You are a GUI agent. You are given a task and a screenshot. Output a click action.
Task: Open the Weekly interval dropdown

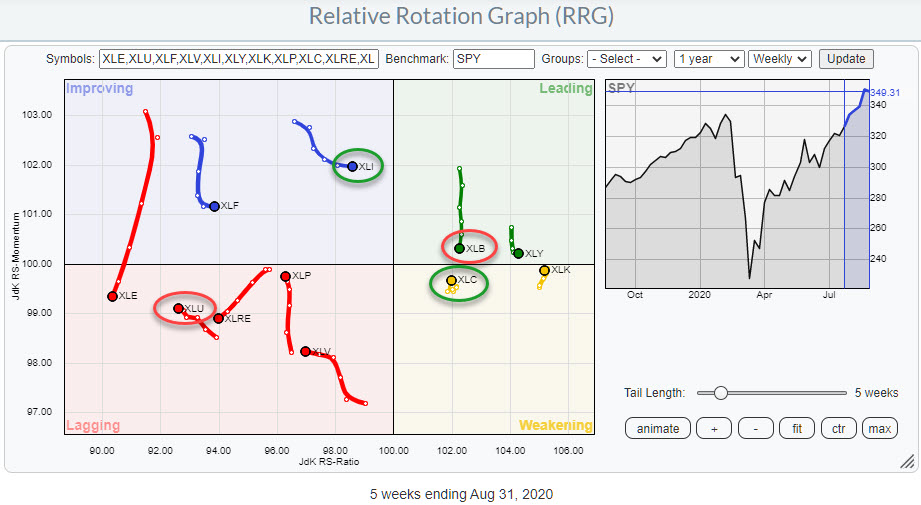click(781, 59)
